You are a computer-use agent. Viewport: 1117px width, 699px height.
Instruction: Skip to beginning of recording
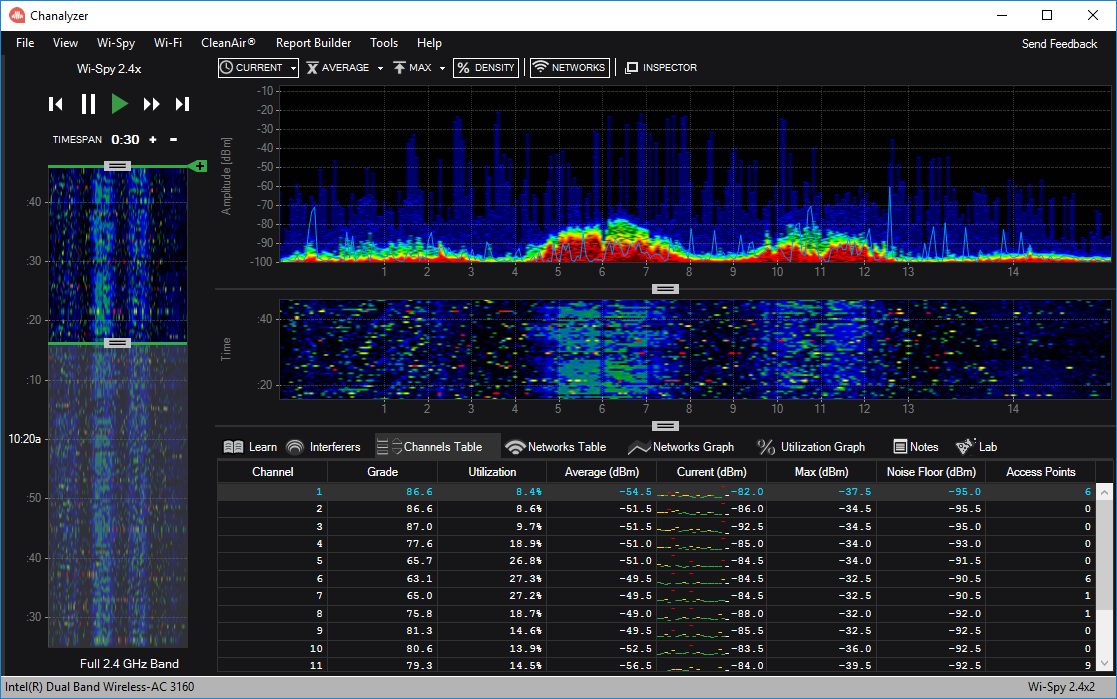pyautogui.click(x=56, y=104)
